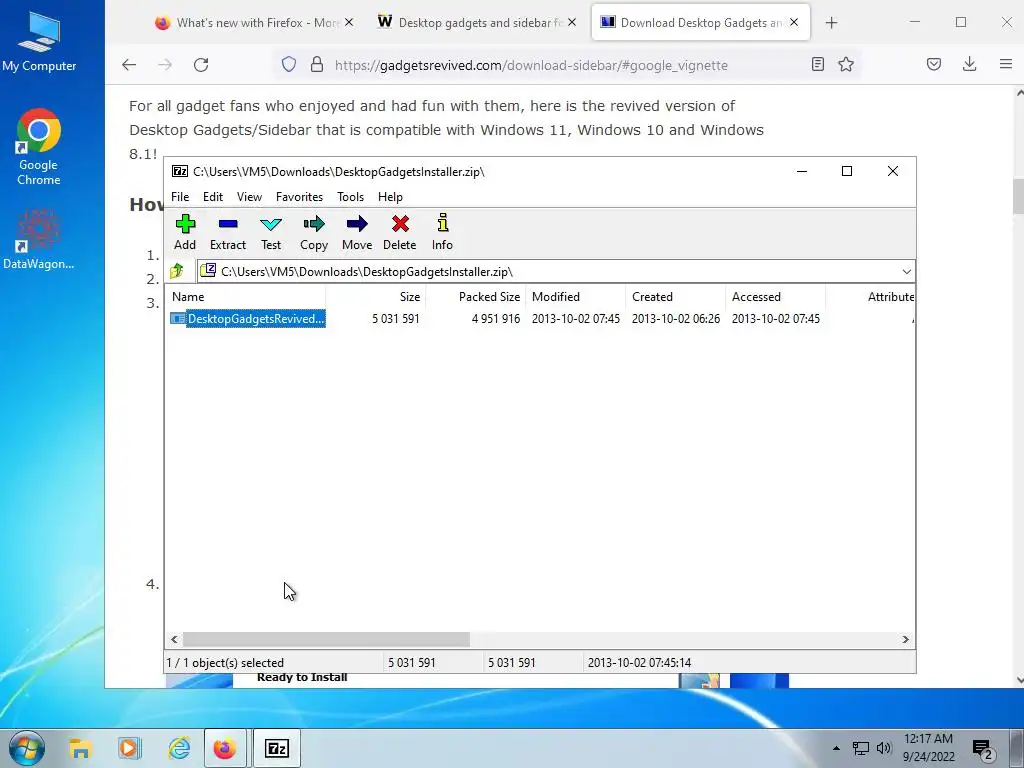Show hidden system tray icons
The image size is (1024, 768).
pyautogui.click(x=836, y=748)
